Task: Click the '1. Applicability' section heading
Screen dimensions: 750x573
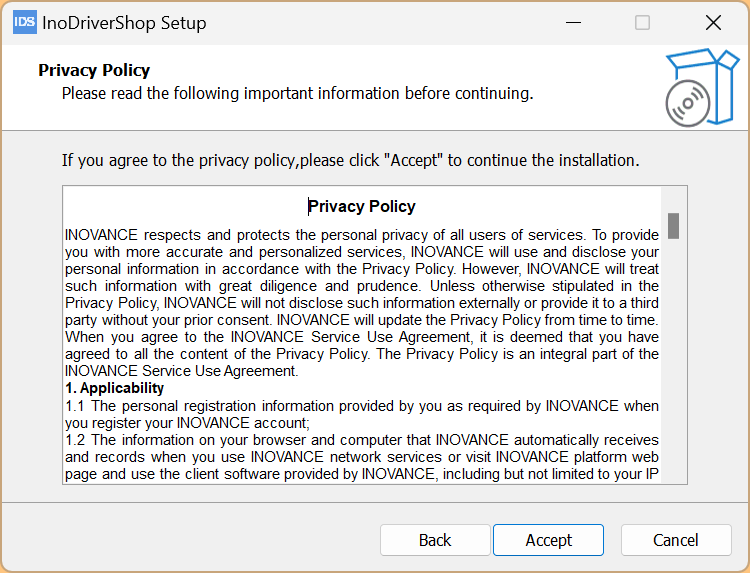Action: (x=114, y=388)
